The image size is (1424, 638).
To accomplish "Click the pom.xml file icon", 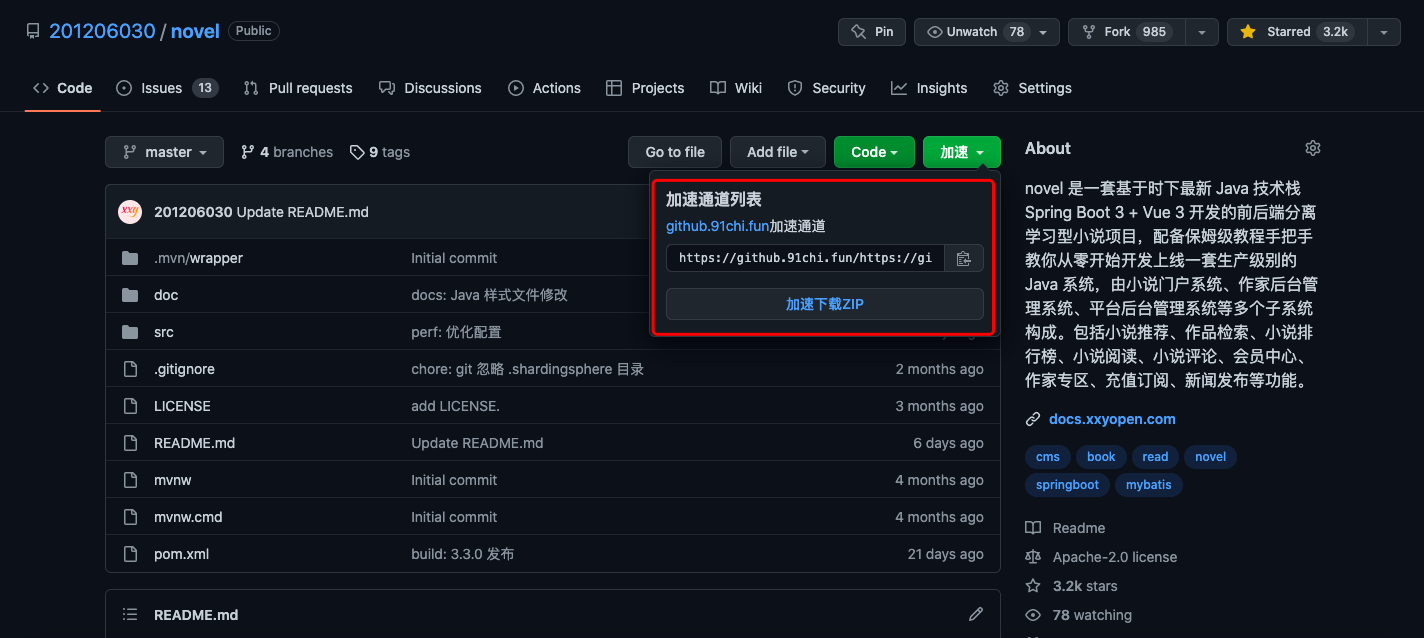I will coord(130,554).
